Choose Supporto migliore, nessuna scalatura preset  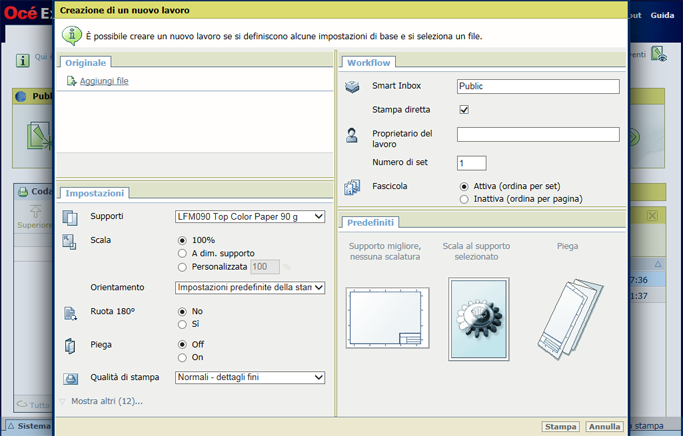387,318
